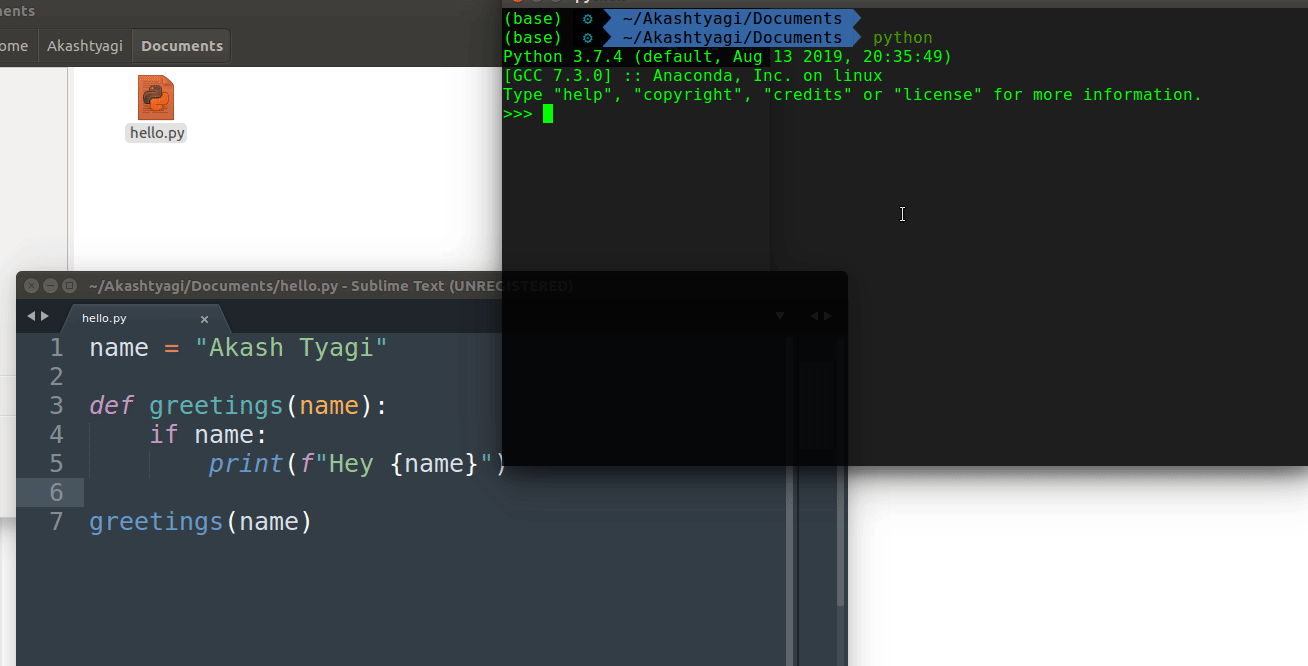Click the gear icon in the second terminal prompt

[x=586, y=37]
